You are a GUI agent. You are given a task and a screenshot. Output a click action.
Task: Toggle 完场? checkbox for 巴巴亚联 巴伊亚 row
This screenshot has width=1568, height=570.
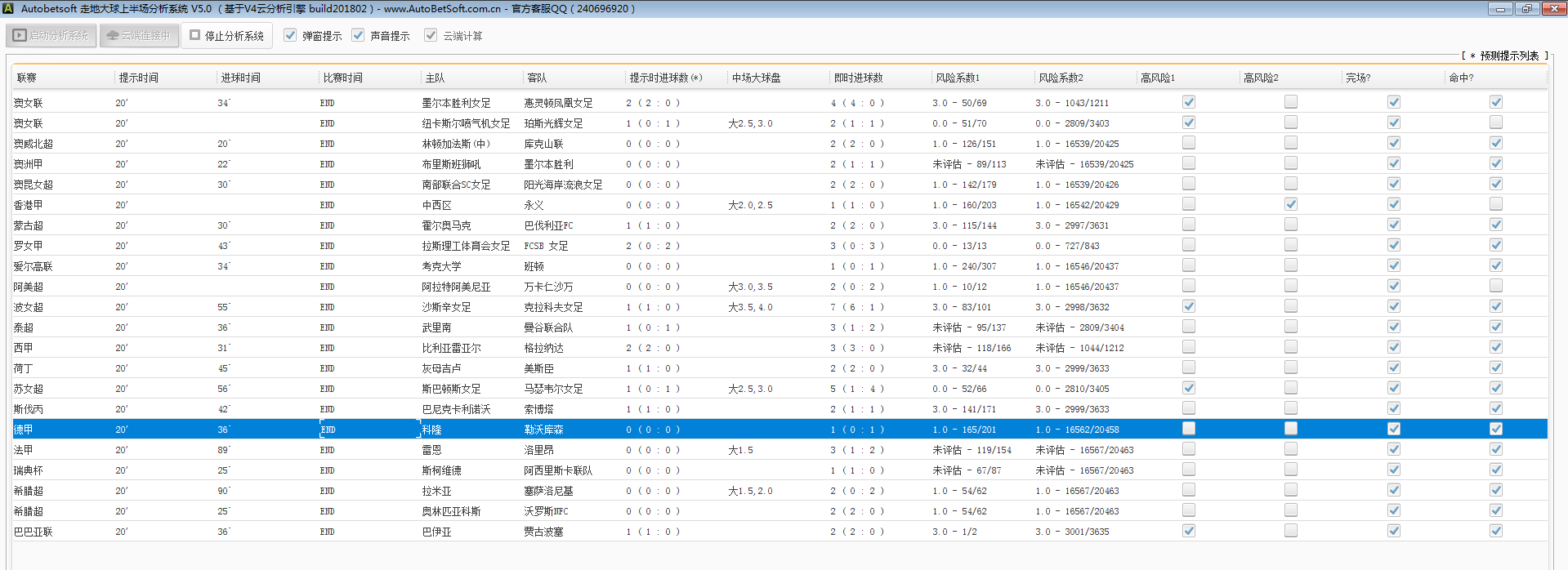pyautogui.click(x=1394, y=531)
